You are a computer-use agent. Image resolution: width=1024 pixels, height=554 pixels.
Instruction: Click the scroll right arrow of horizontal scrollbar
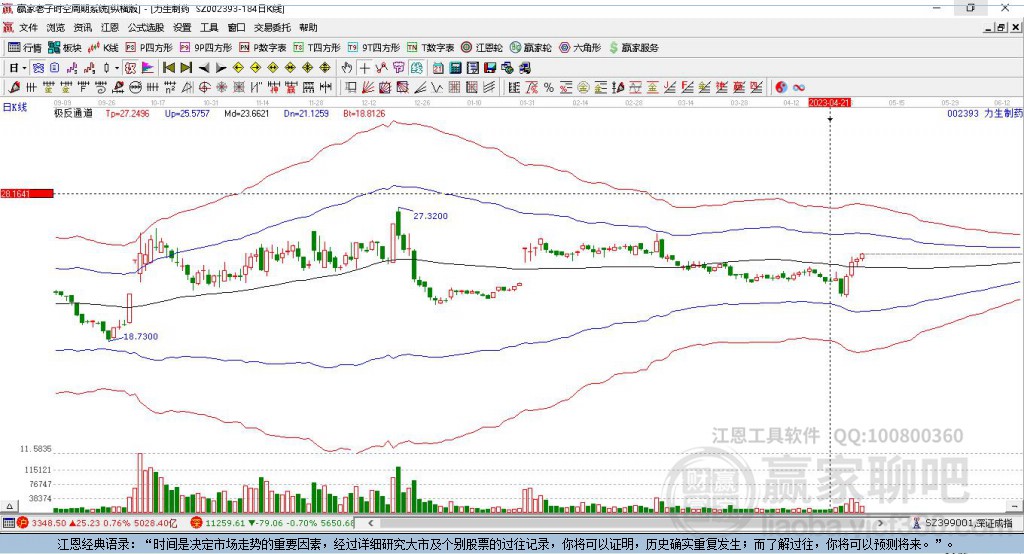880,523
